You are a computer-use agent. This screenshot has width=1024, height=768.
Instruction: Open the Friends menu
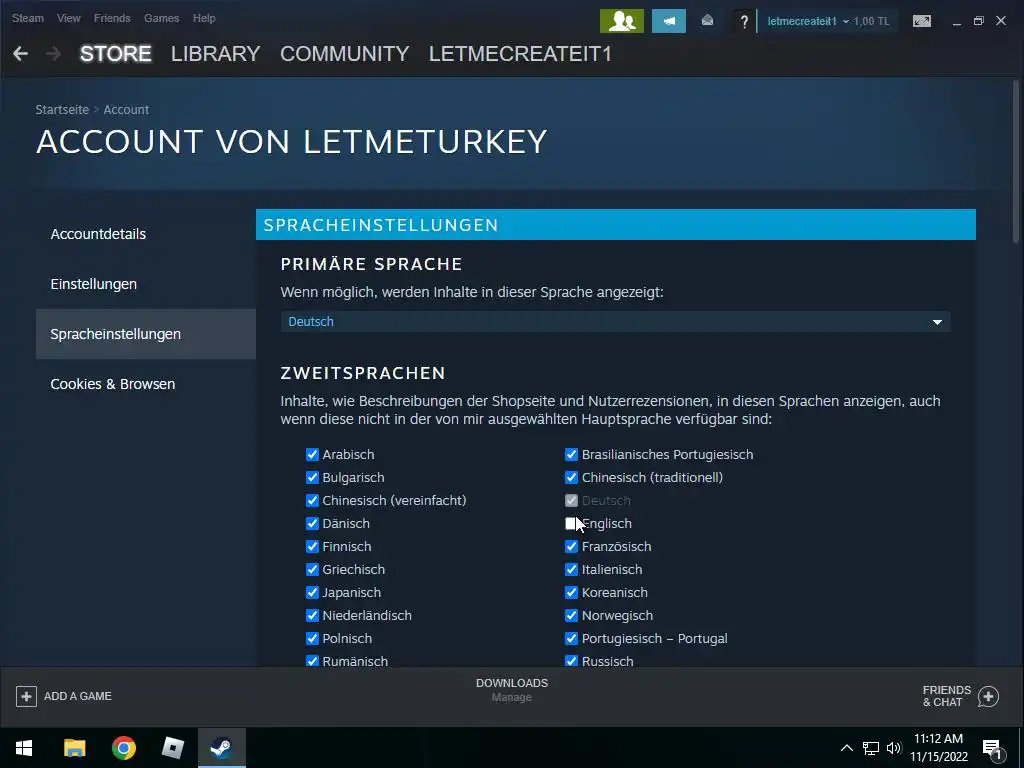(112, 18)
